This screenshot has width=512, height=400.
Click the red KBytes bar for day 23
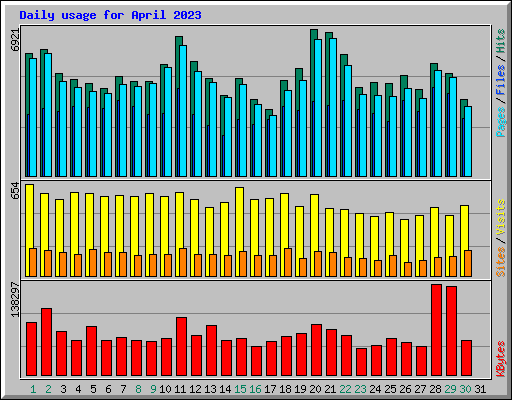pyautogui.click(x=361, y=362)
